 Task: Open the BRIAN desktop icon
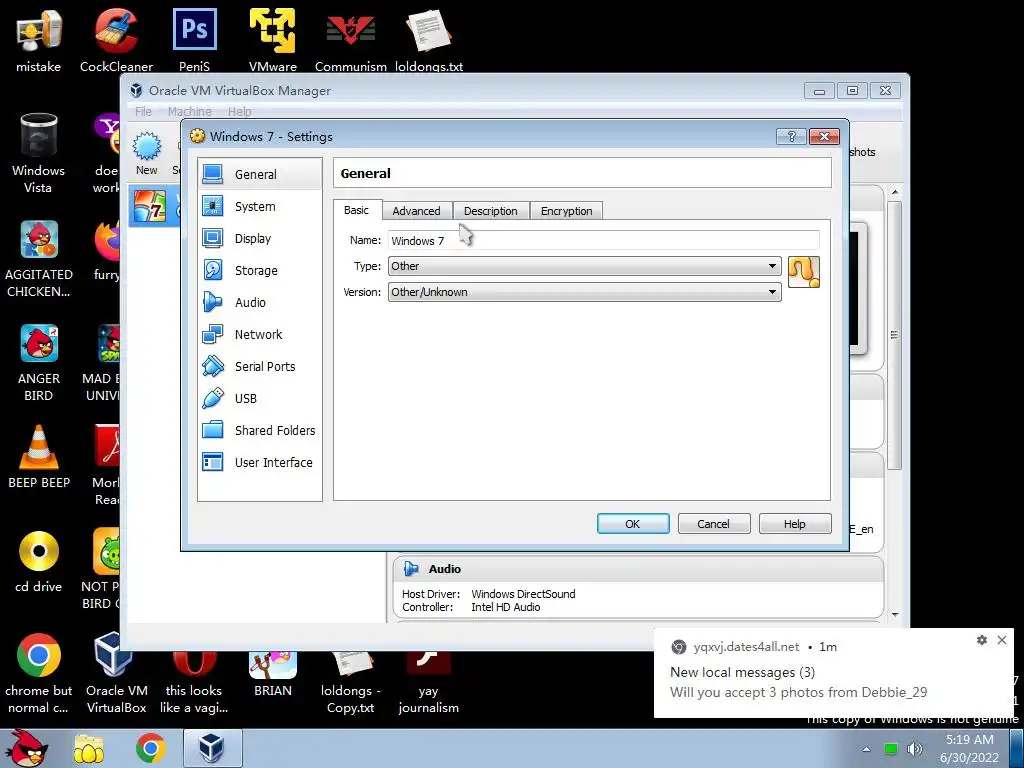[x=272, y=673]
